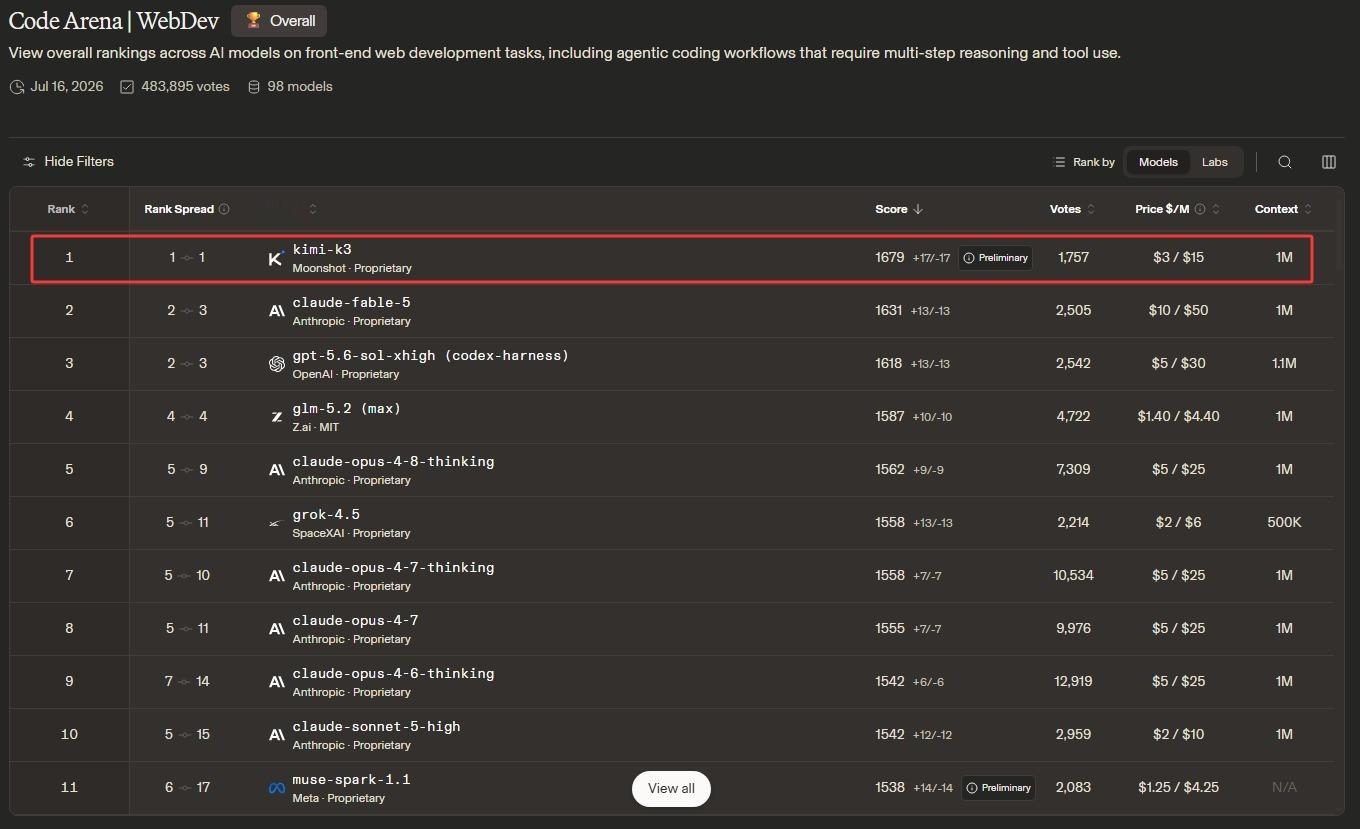1360x829 pixels.
Task: Click Anthropic logo beside claude-sonnet-5-high
Action: 277,735
